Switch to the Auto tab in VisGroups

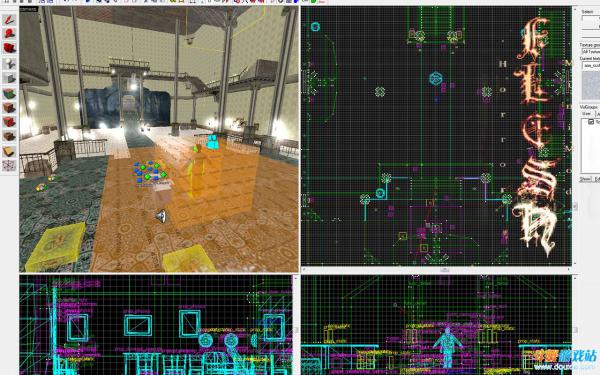click(597, 114)
